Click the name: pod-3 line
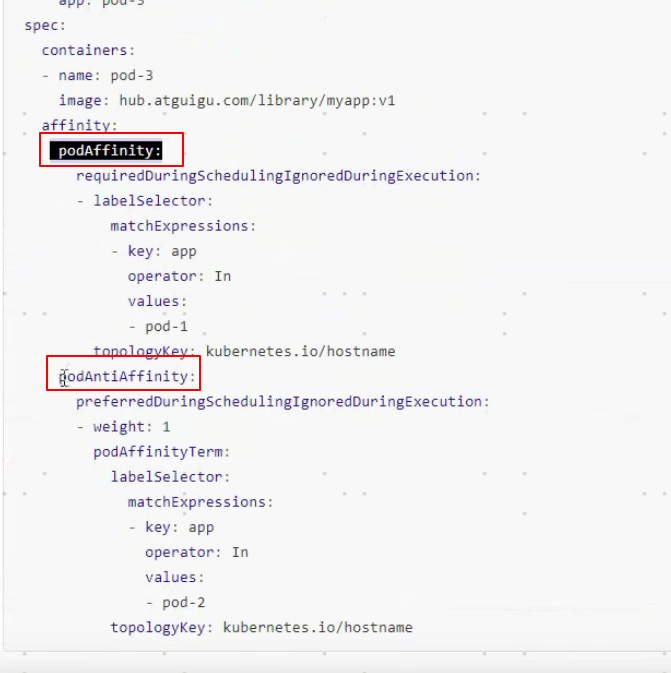 [98, 76]
